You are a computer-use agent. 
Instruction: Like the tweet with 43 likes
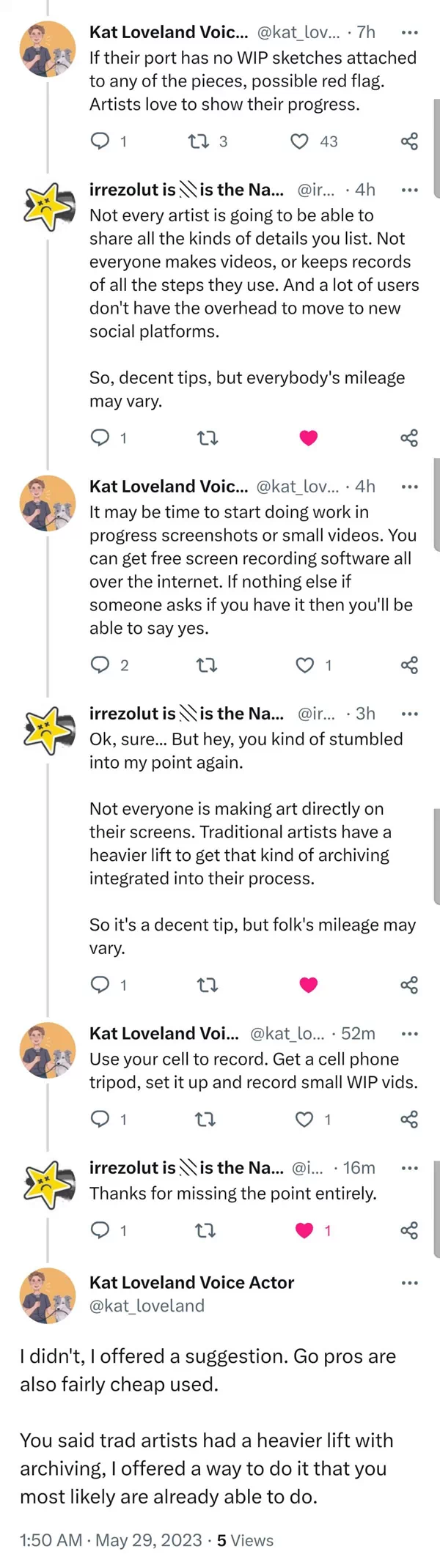coord(300,141)
